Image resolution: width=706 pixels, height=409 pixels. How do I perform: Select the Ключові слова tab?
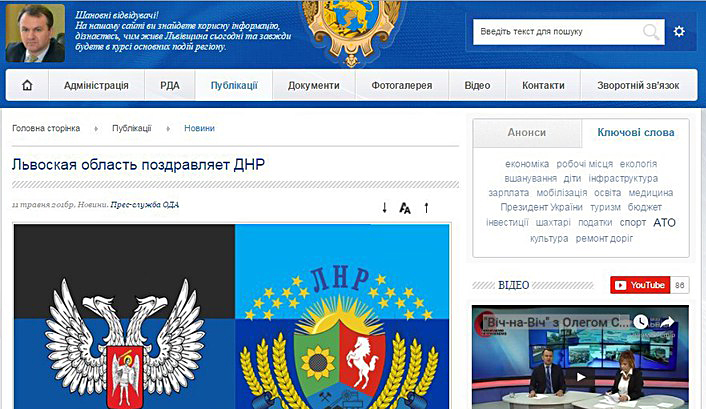tap(635, 132)
